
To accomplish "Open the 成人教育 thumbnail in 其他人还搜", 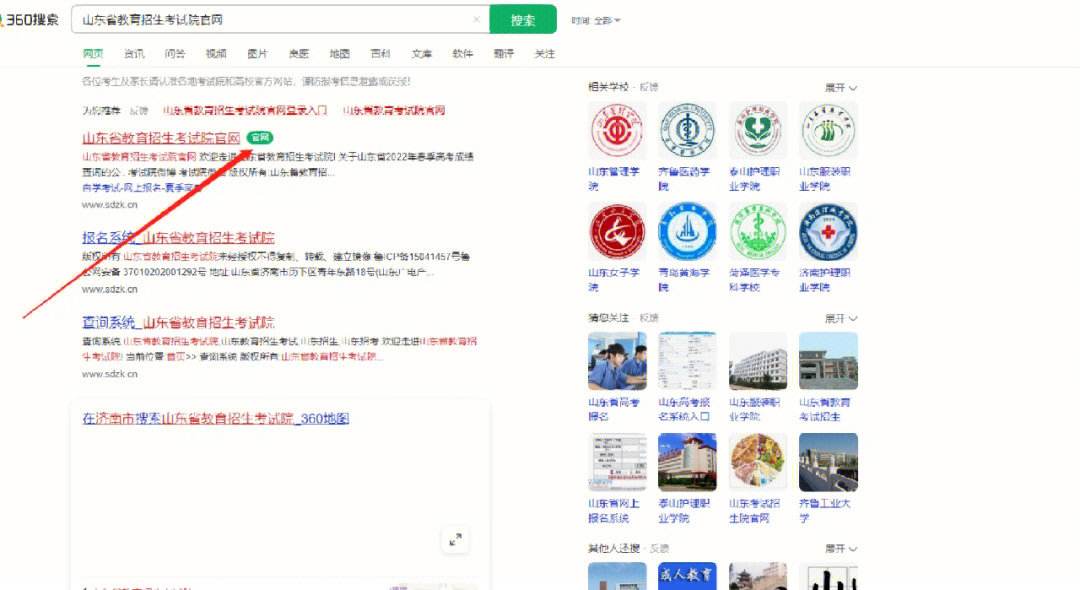I will (687, 576).
